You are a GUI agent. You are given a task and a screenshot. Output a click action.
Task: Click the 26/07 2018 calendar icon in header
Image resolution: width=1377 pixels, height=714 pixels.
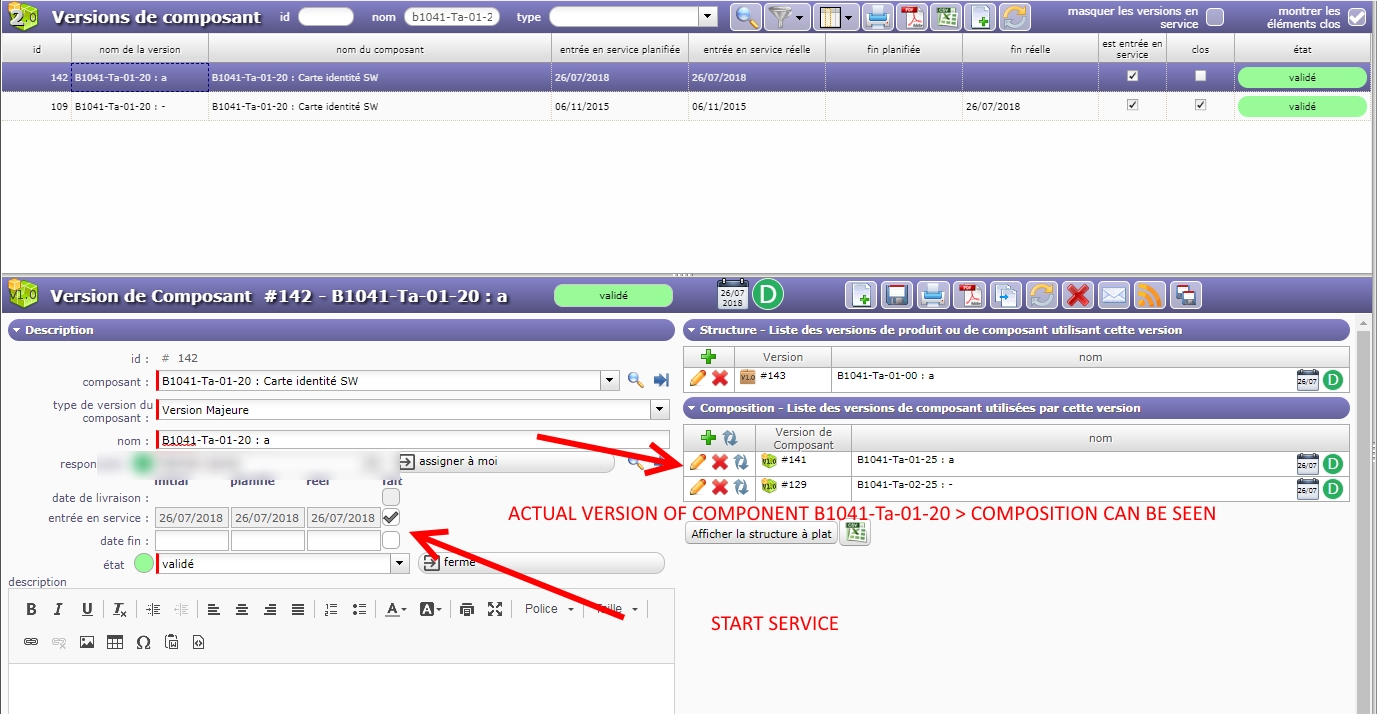732,295
